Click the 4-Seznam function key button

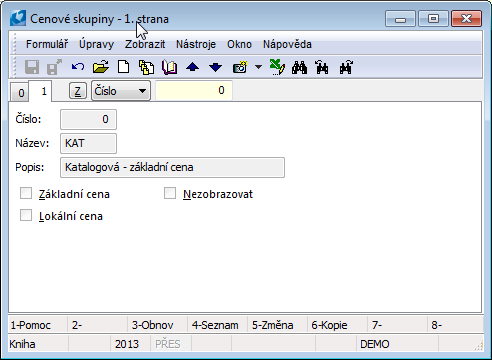click(x=217, y=325)
